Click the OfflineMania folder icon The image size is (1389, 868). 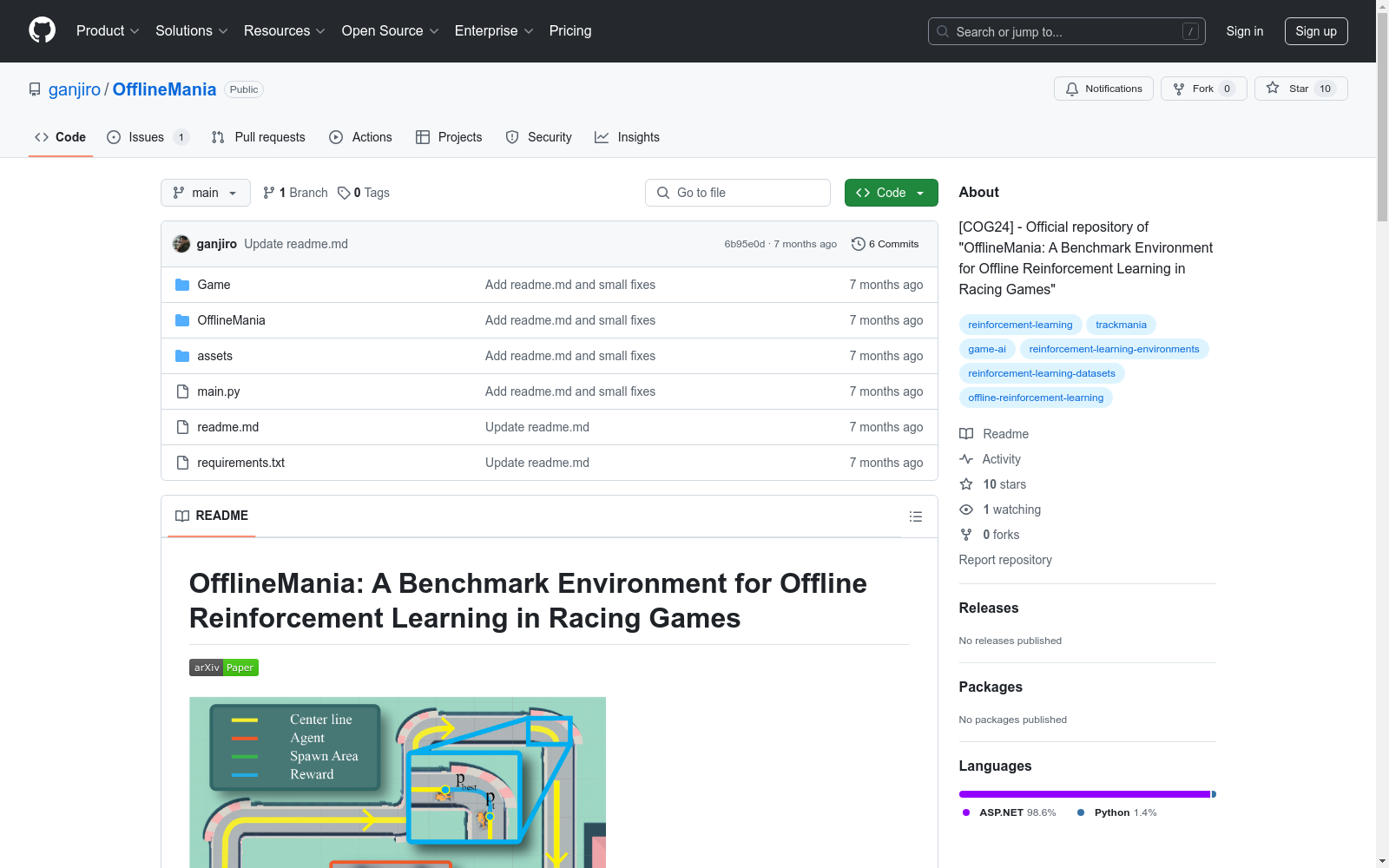coord(182,320)
